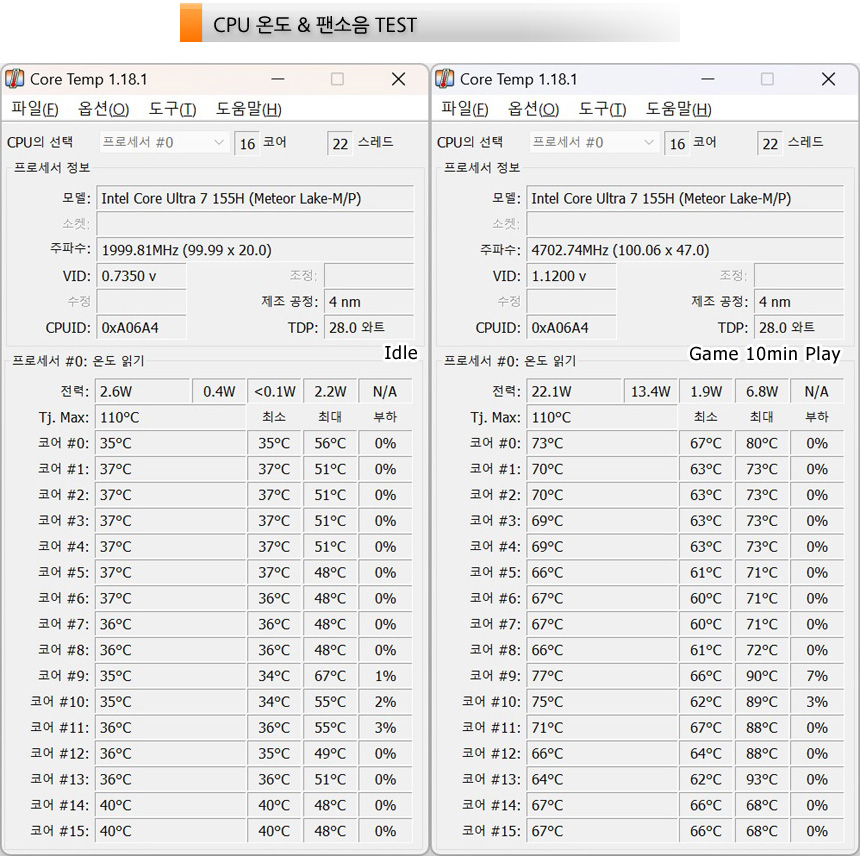
Task: Click 4 nm 제조 공정 value in left window
Action: (x=369, y=301)
